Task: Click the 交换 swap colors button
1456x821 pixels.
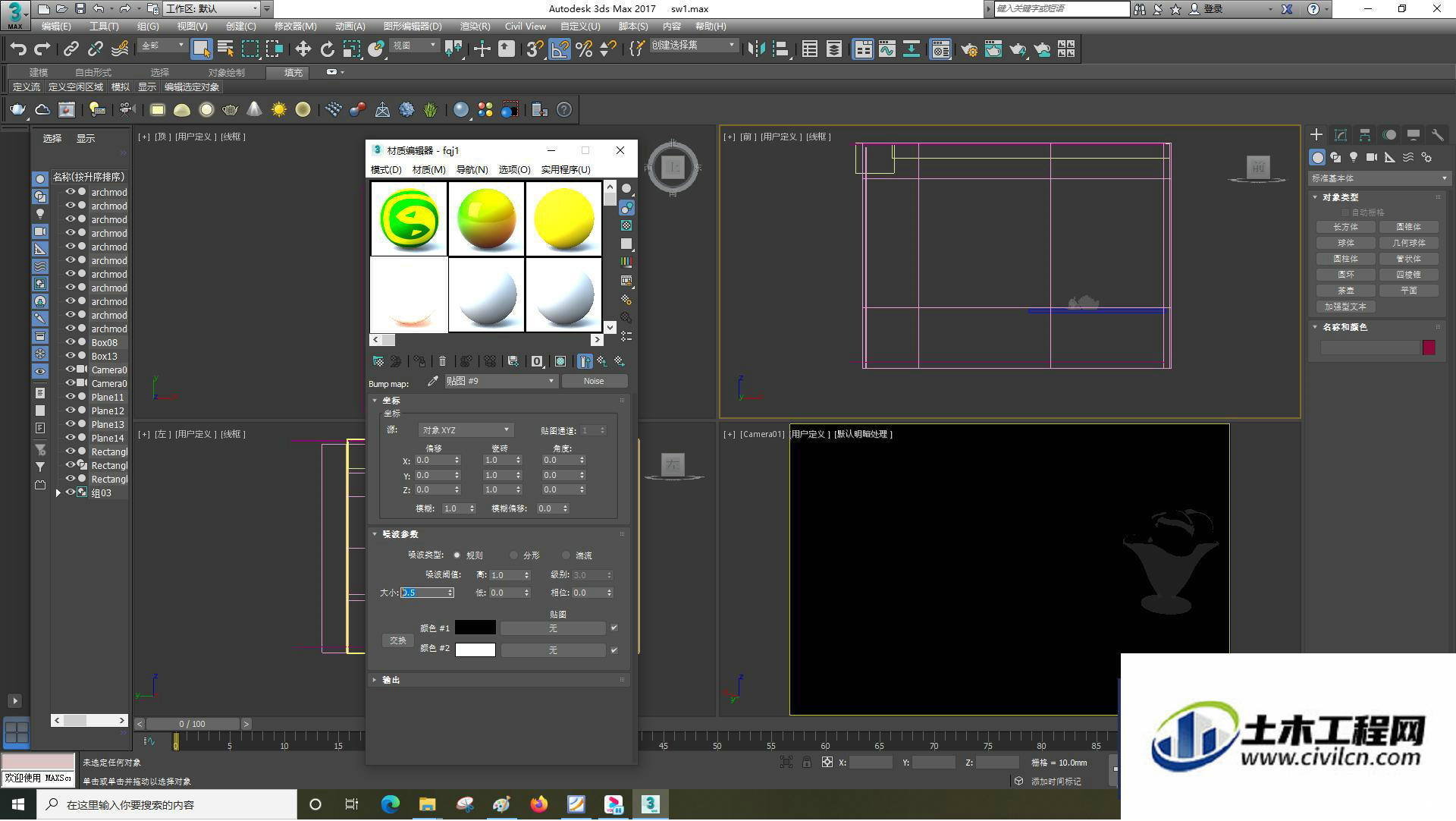Action: click(x=398, y=640)
